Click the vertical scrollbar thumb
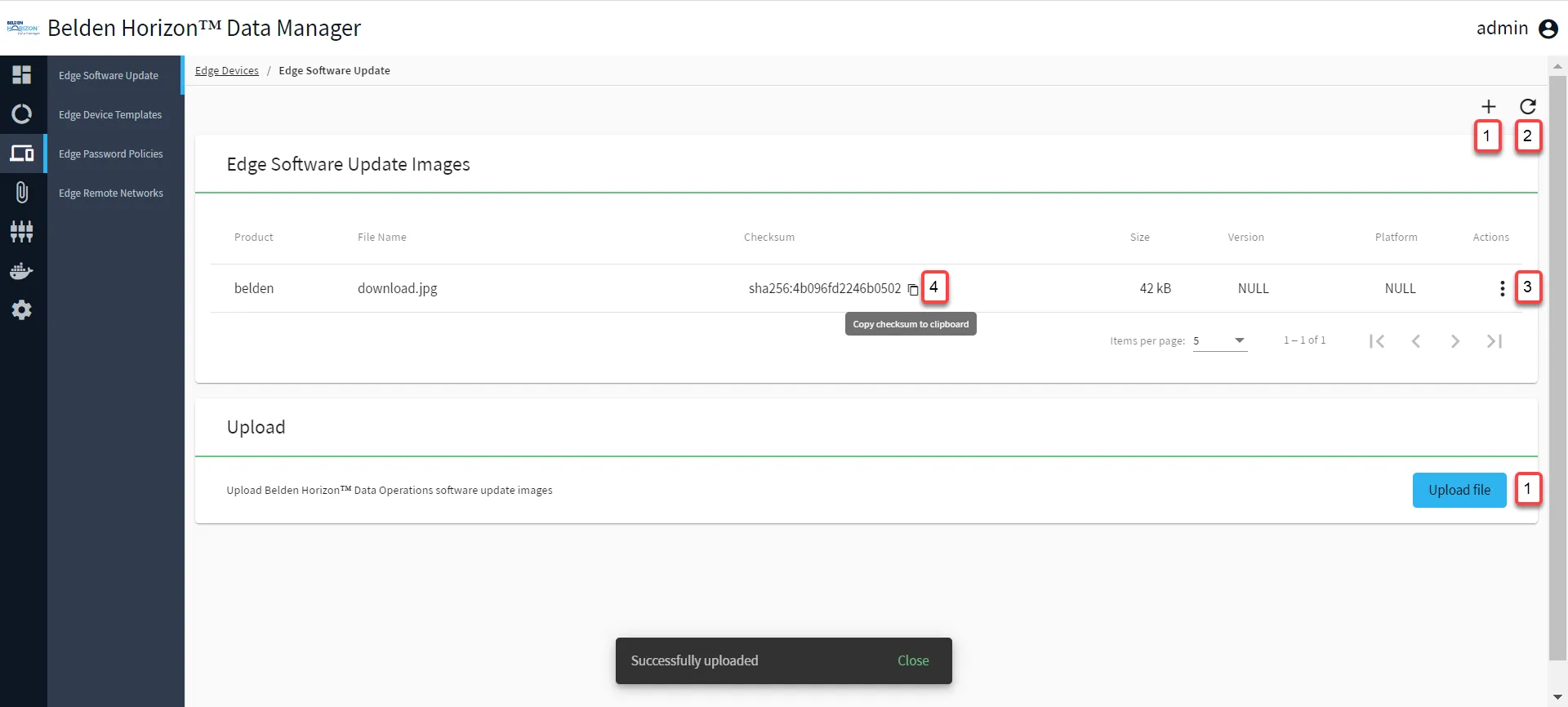 [x=1558, y=367]
